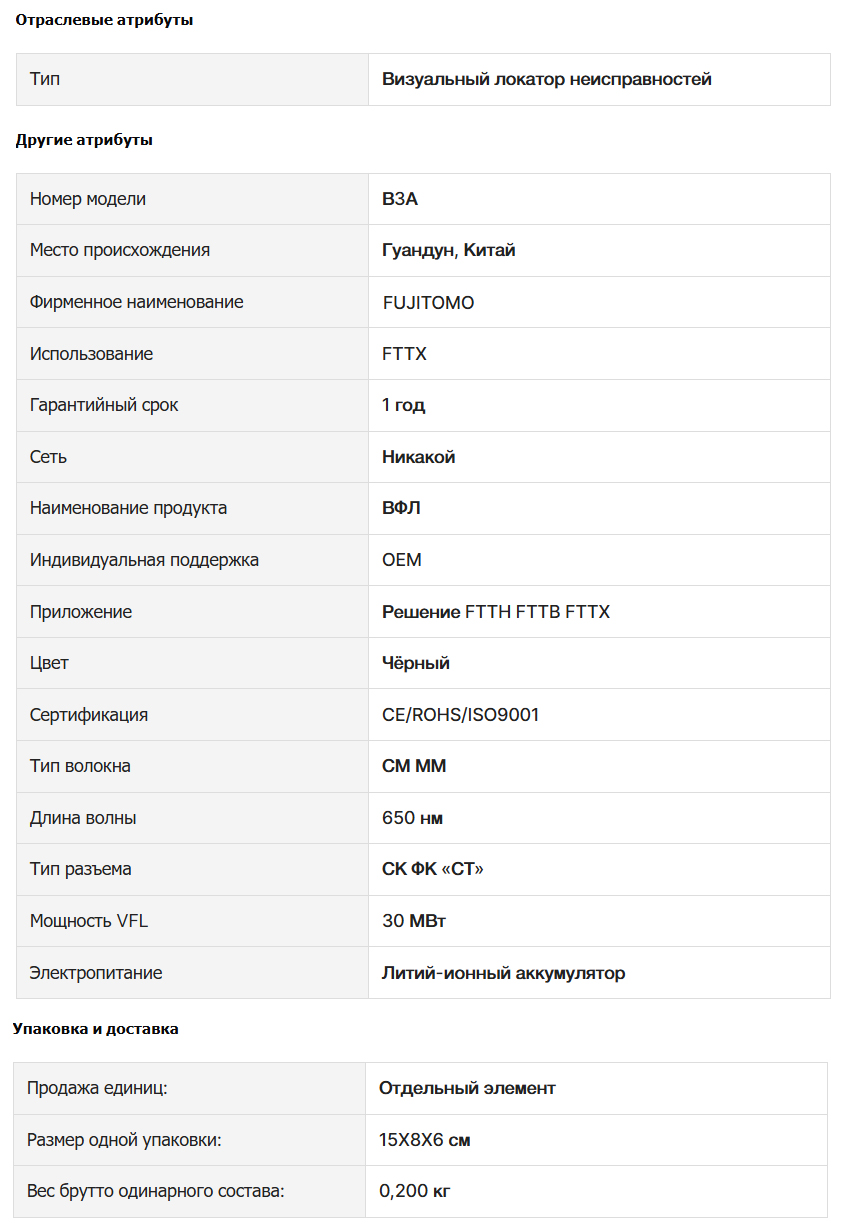Select the "Наименование продукта" label cell
841x1230 pixels.
tap(128, 508)
